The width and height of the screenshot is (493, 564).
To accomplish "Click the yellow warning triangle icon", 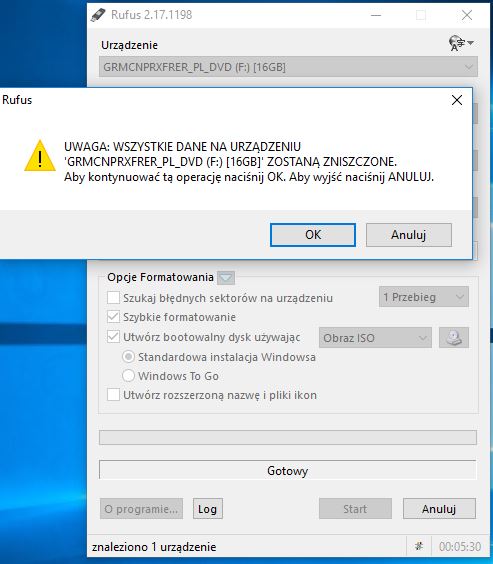I will tap(40, 155).
